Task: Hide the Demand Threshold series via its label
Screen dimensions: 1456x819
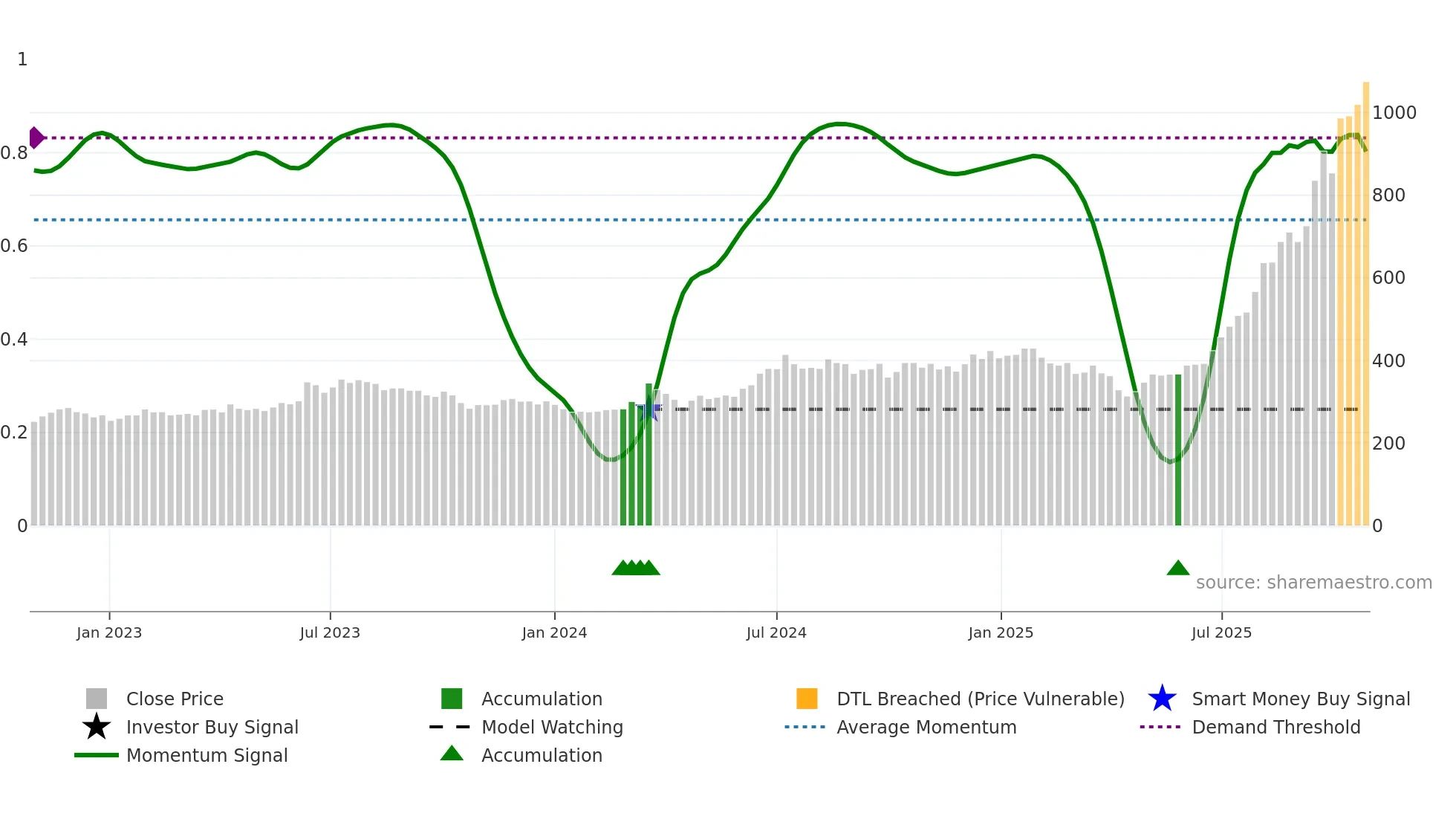Action: tap(1275, 727)
